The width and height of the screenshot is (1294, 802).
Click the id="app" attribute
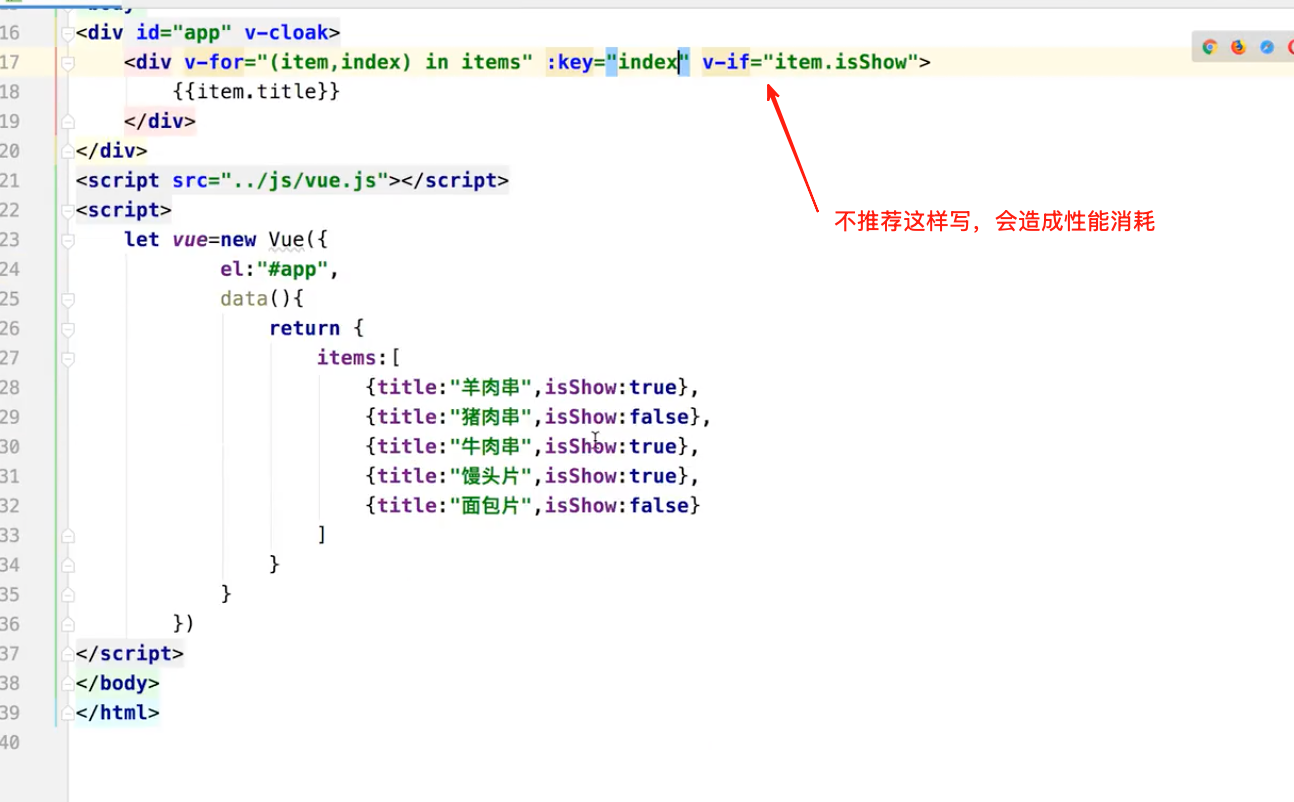pos(184,33)
